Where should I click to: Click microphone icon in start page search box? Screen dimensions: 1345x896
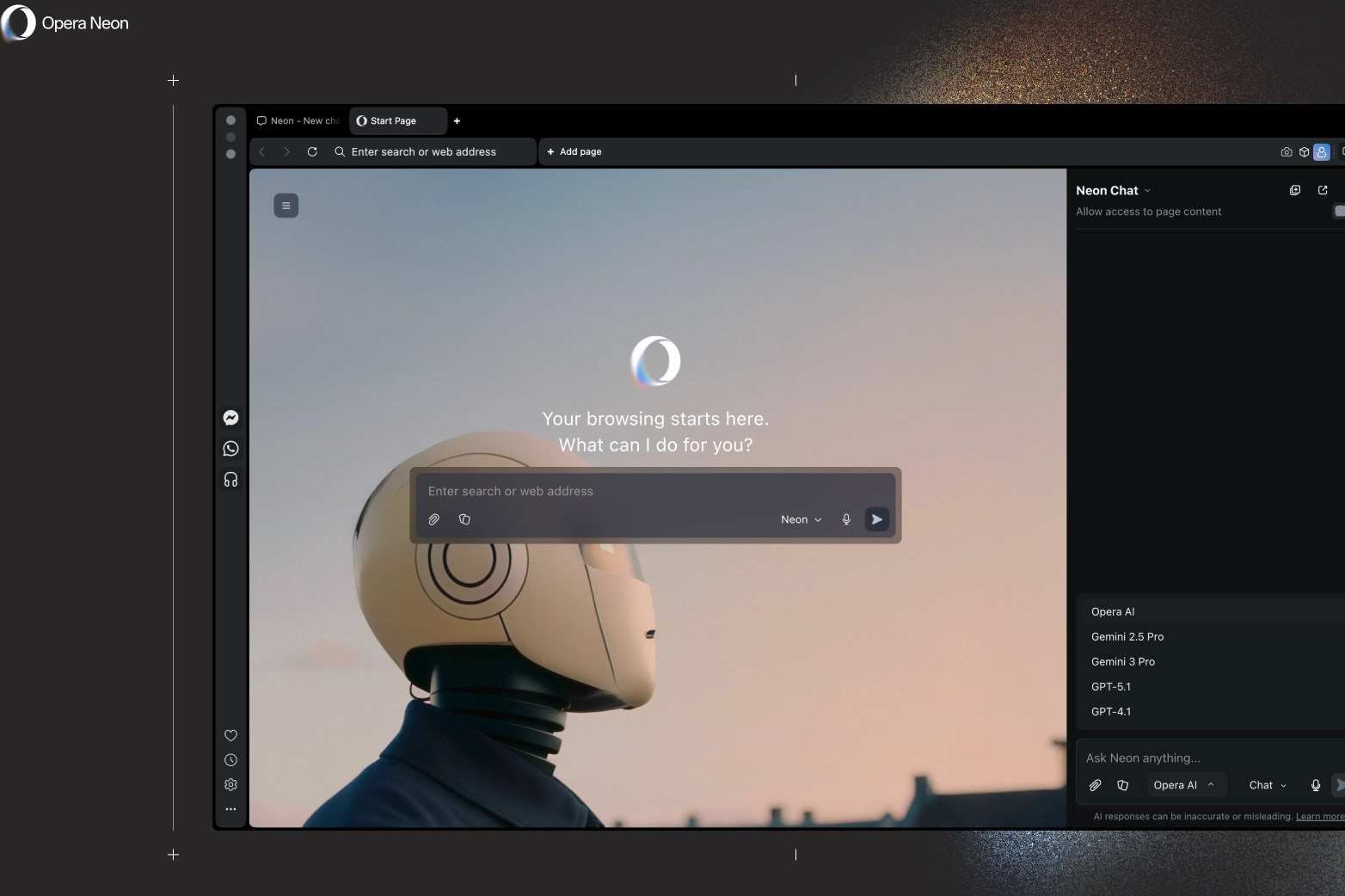point(846,519)
